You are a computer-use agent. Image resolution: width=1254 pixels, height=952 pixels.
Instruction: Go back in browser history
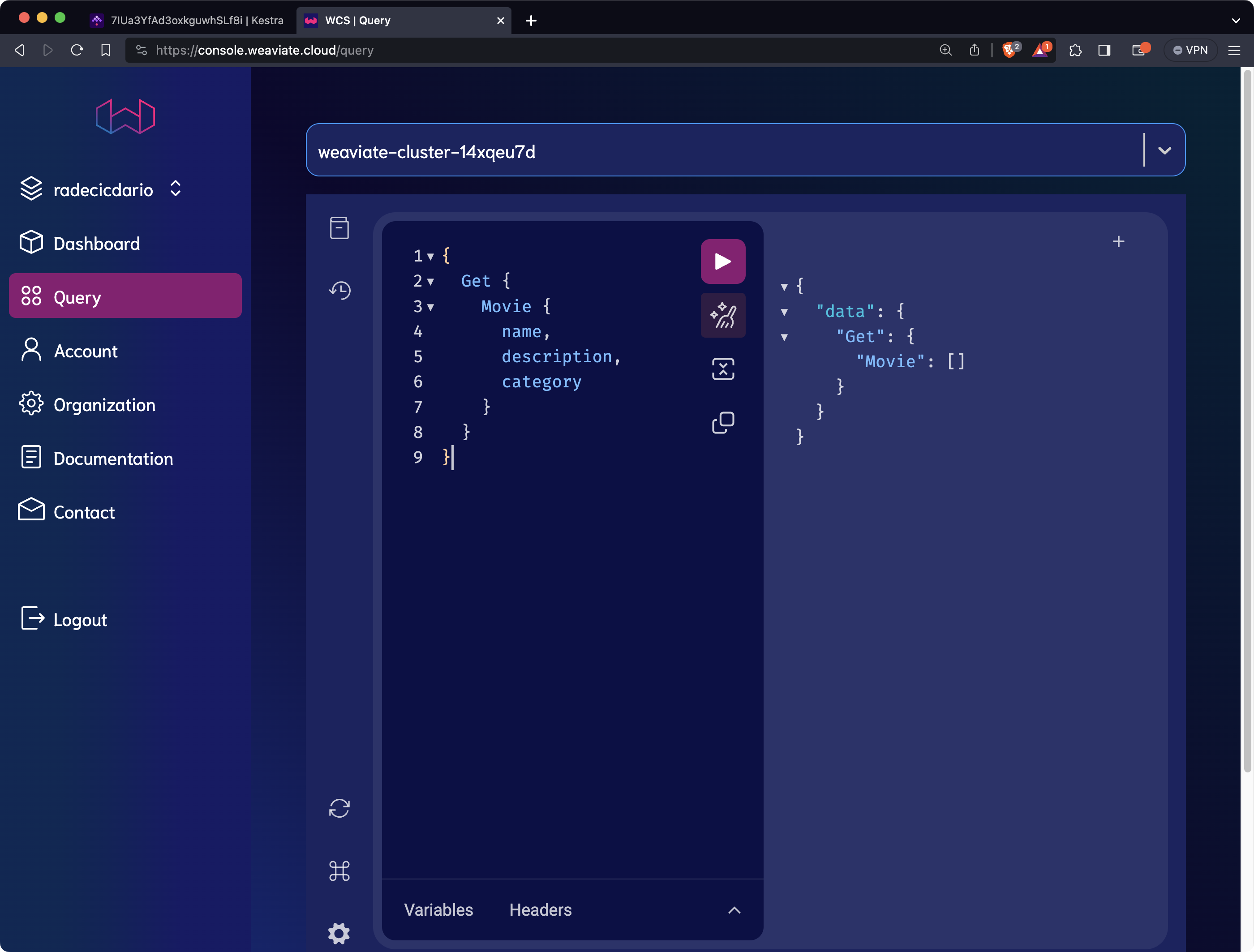pyautogui.click(x=19, y=50)
